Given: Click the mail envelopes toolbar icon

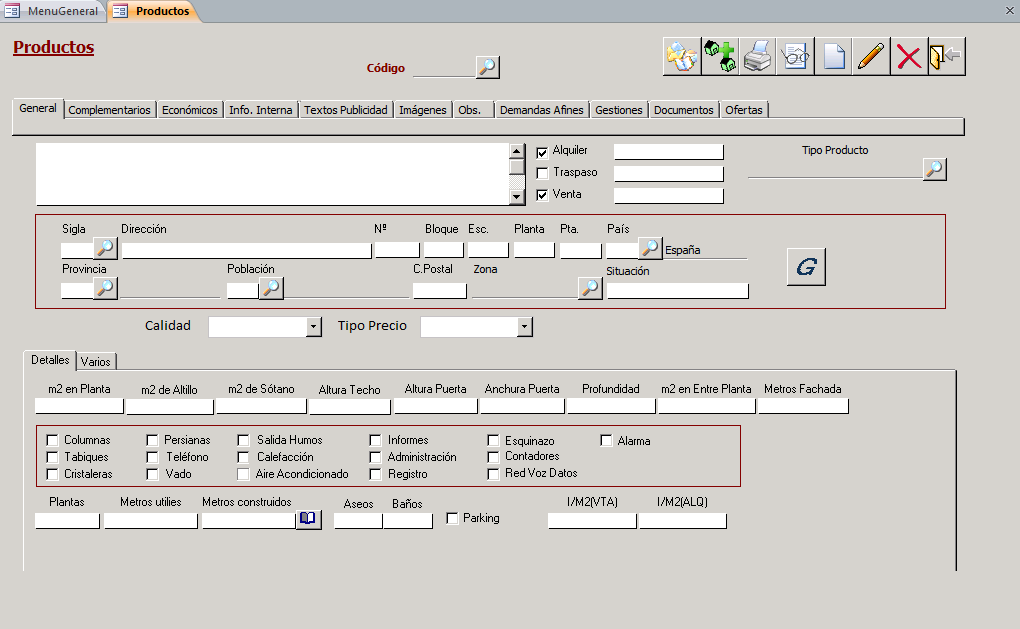Looking at the screenshot, I should click(682, 57).
